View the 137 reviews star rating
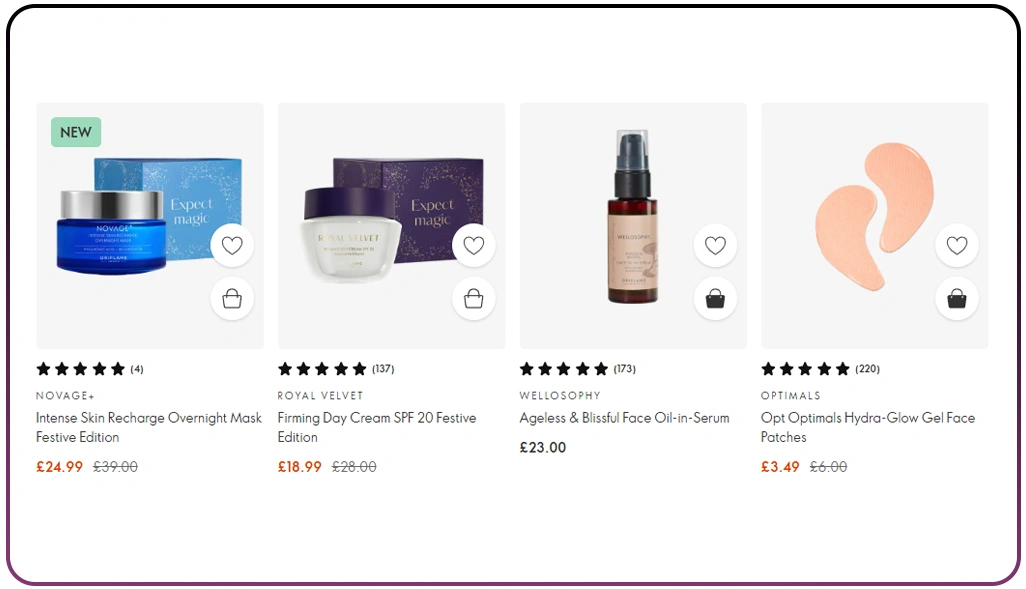 point(336,369)
